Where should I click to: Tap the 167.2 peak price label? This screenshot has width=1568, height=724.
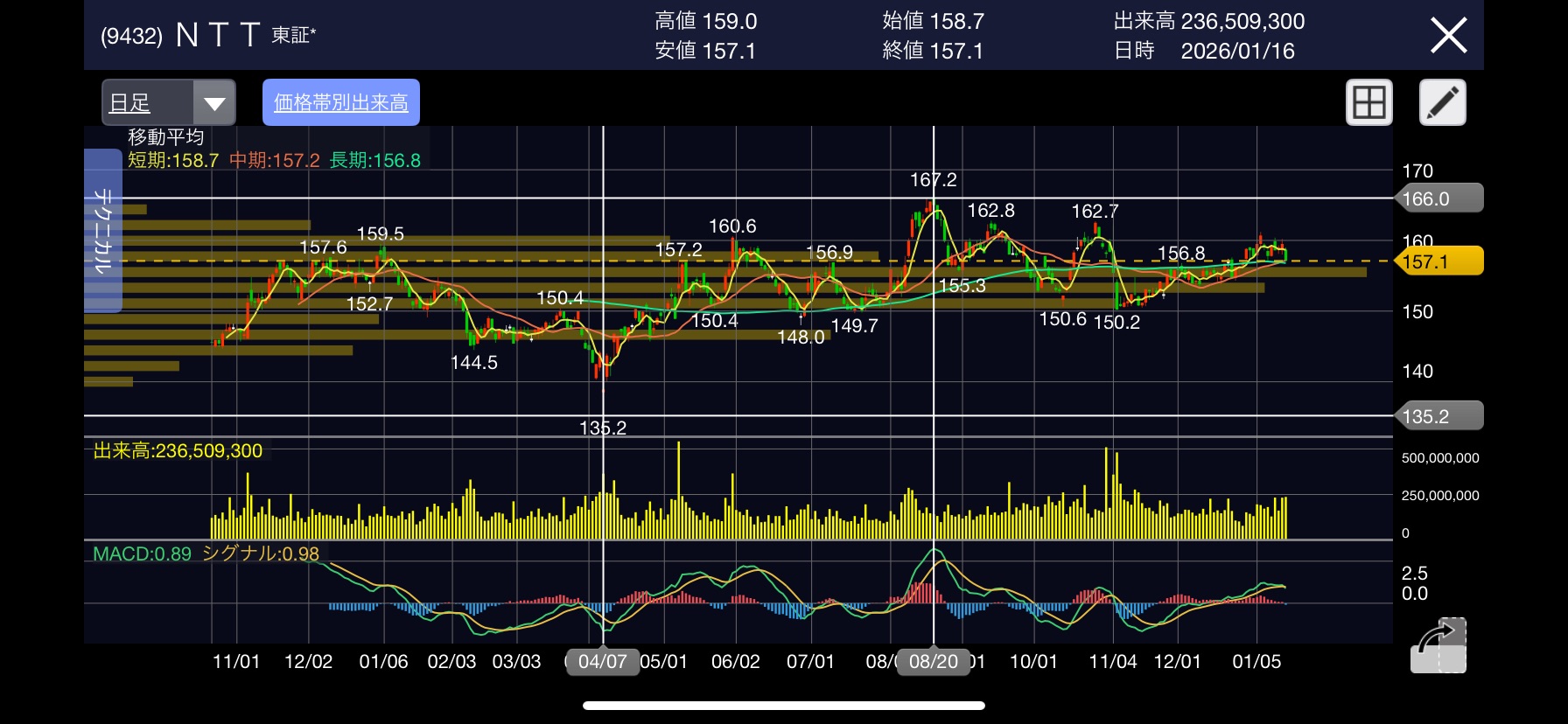[933, 180]
